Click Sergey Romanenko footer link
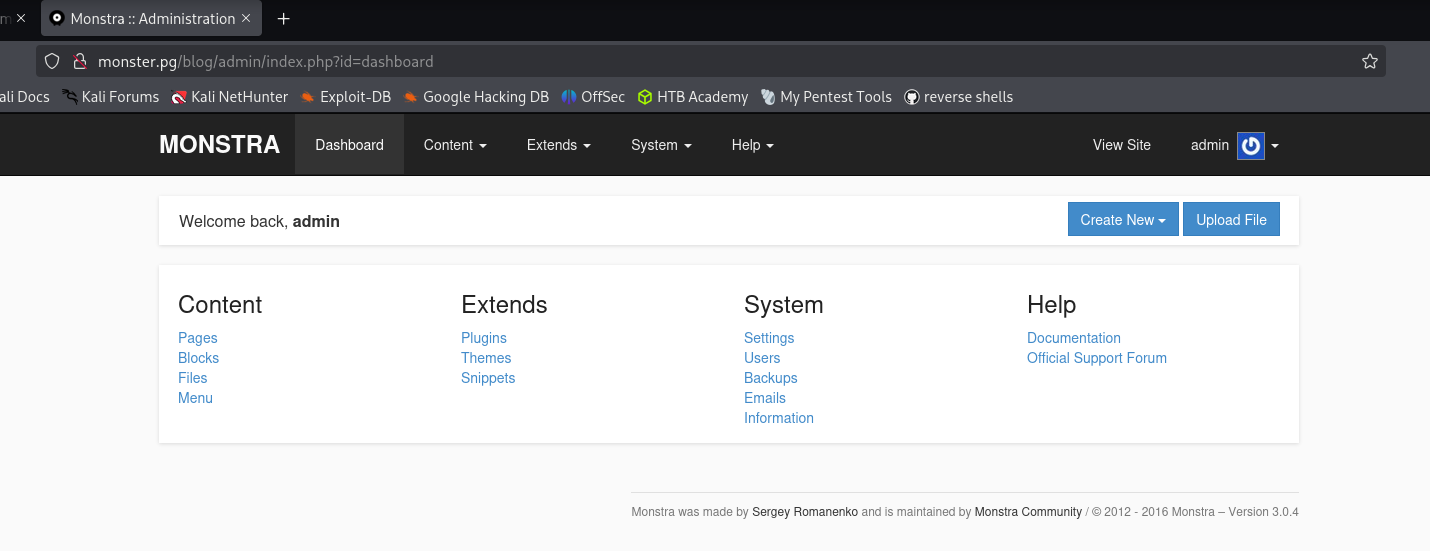This screenshot has height=551, width=1430. [x=805, y=512]
